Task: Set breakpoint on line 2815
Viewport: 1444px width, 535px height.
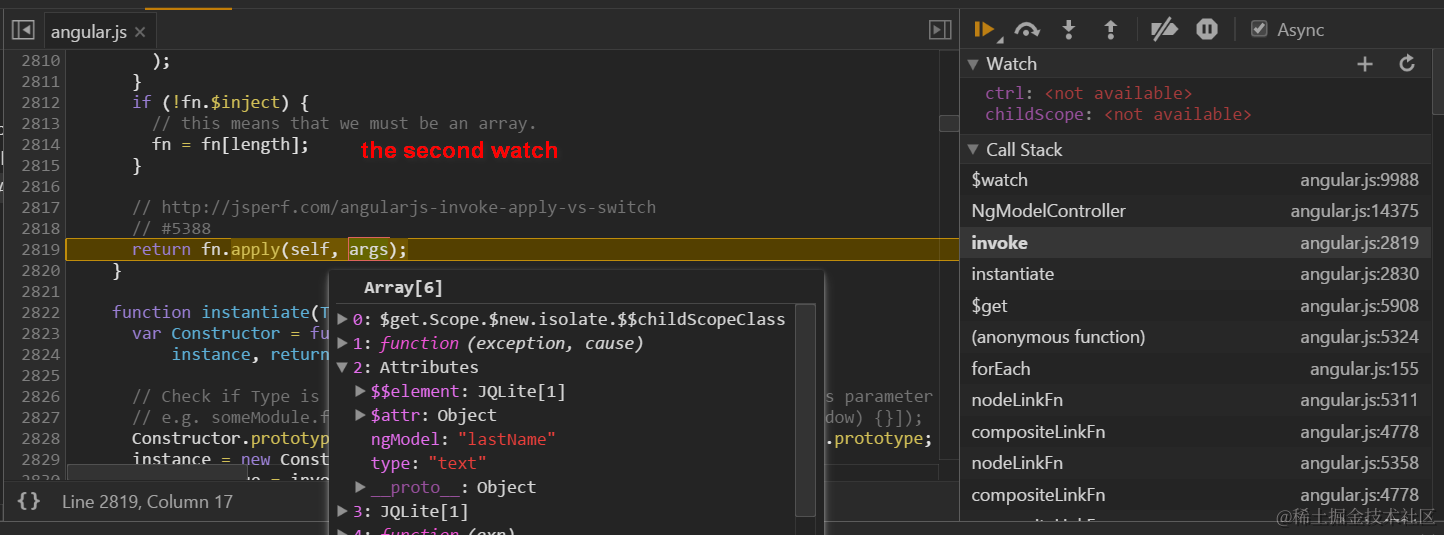Action: click(x=40, y=165)
